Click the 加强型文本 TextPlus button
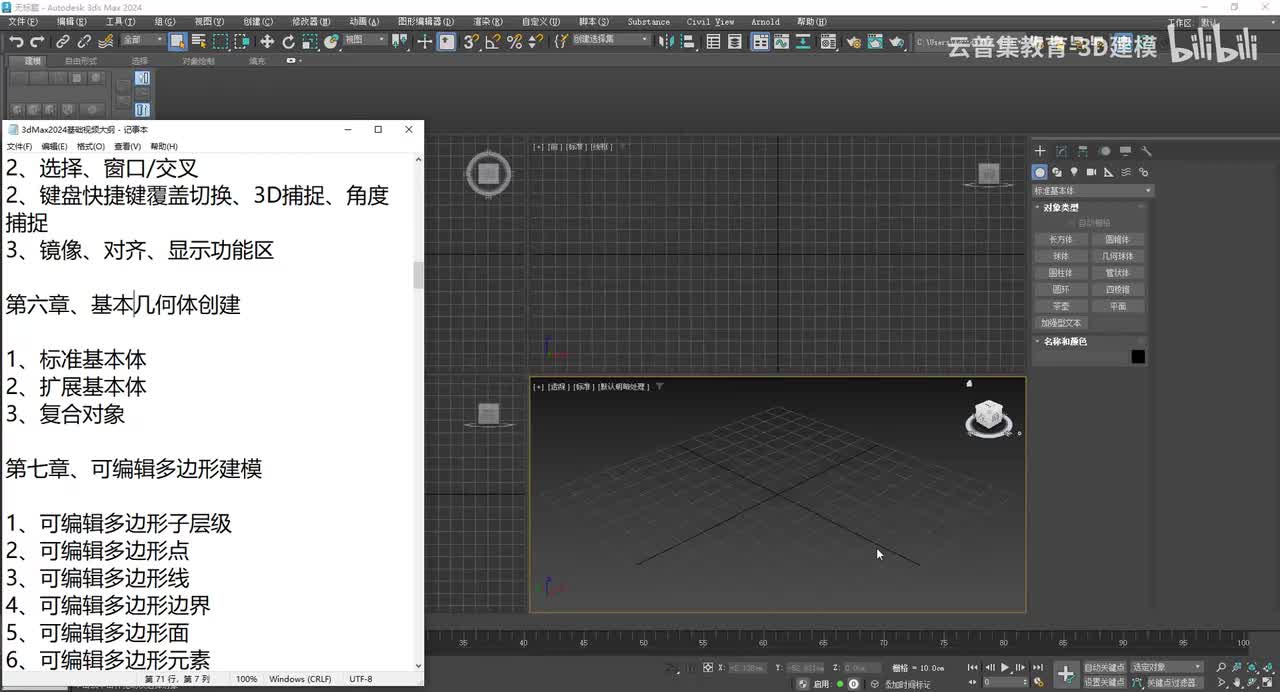The width and height of the screenshot is (1280, 692). pyautogui.click(x=1061, y=323)
